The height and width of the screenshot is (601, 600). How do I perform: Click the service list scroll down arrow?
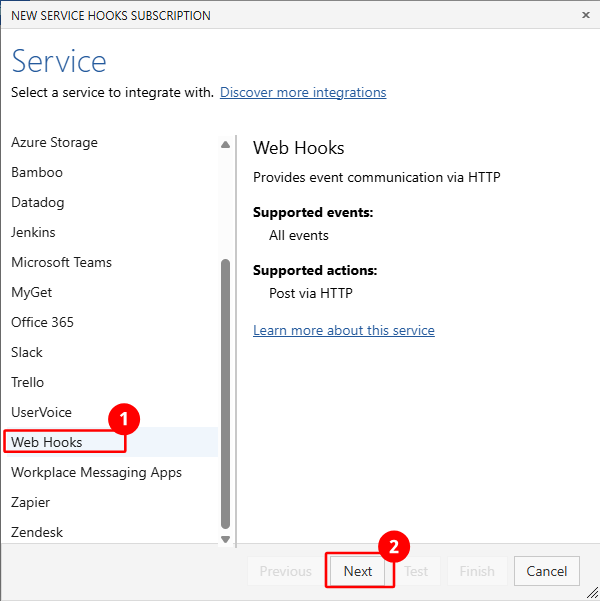(x=225, y=539)
